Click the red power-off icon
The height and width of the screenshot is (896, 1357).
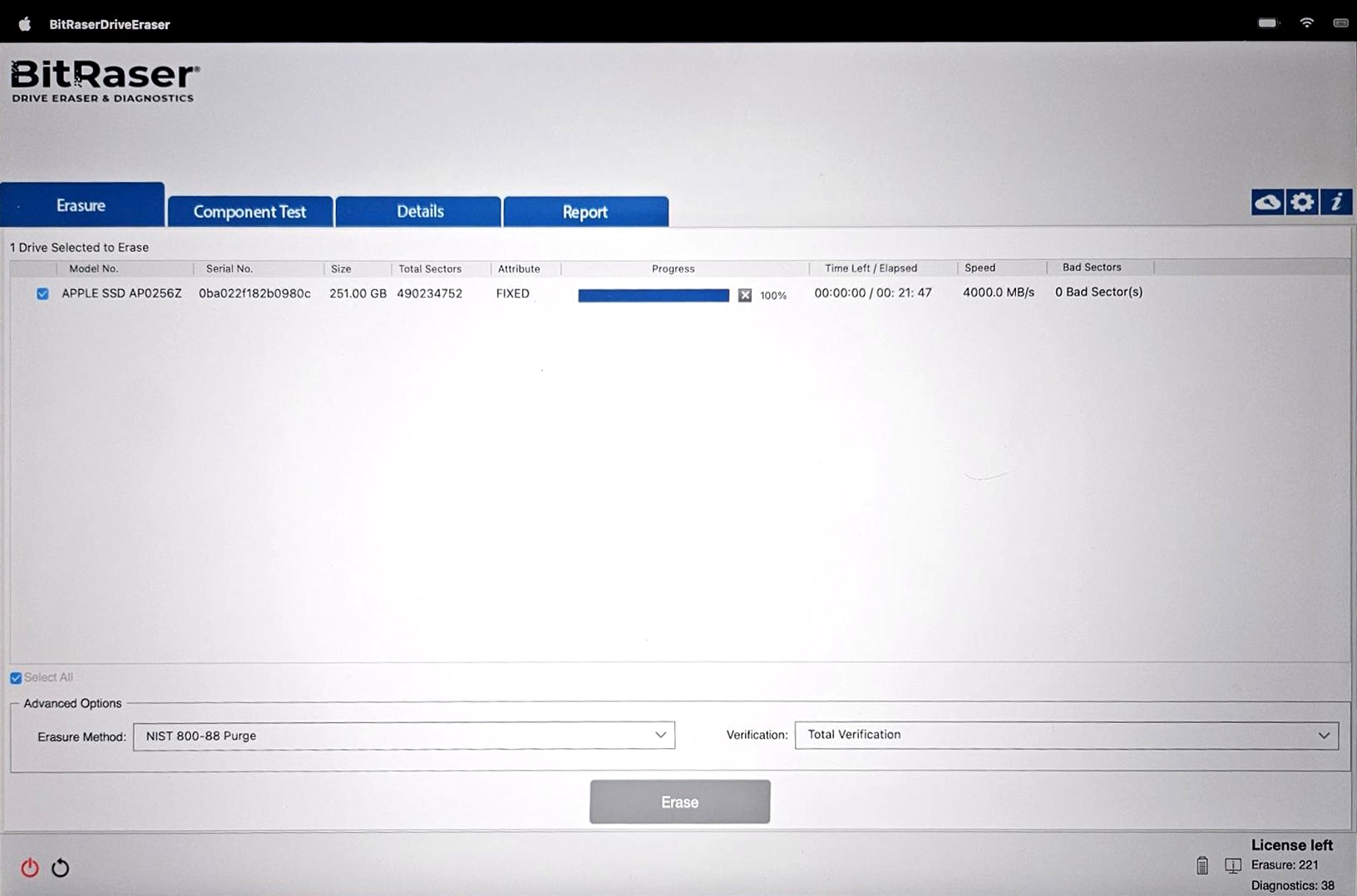coord(30,868)
